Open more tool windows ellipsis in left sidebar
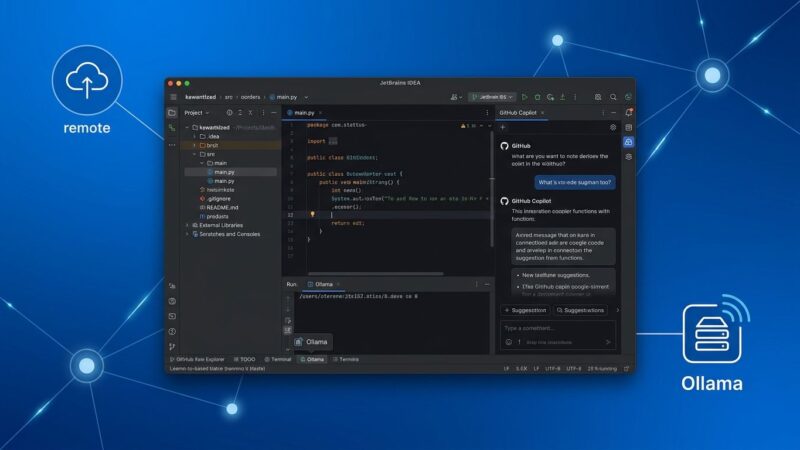The width and height of the screenshot is (800, 450). [x=172, y=145]
